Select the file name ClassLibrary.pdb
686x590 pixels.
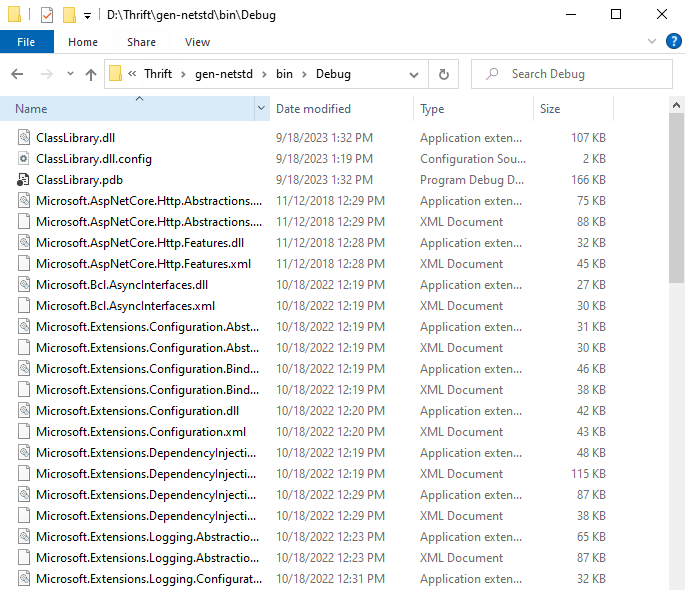pos(80,180)
